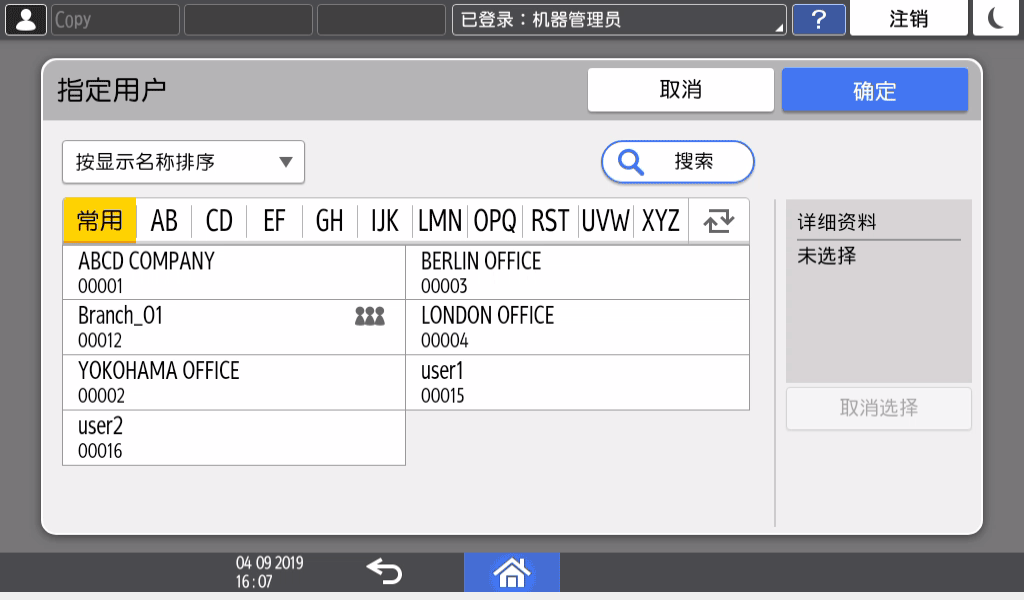Click the user profile icon
1024x600 pixels.
click(26, 19)
